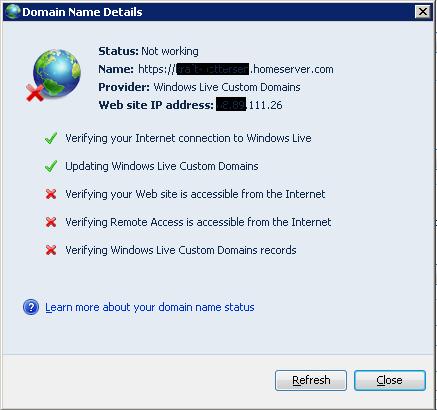Image resolution: width=437 pixels, height=410 pixels.
Task: Click the blue help question mark icon
Action: [x=31, y=307]
